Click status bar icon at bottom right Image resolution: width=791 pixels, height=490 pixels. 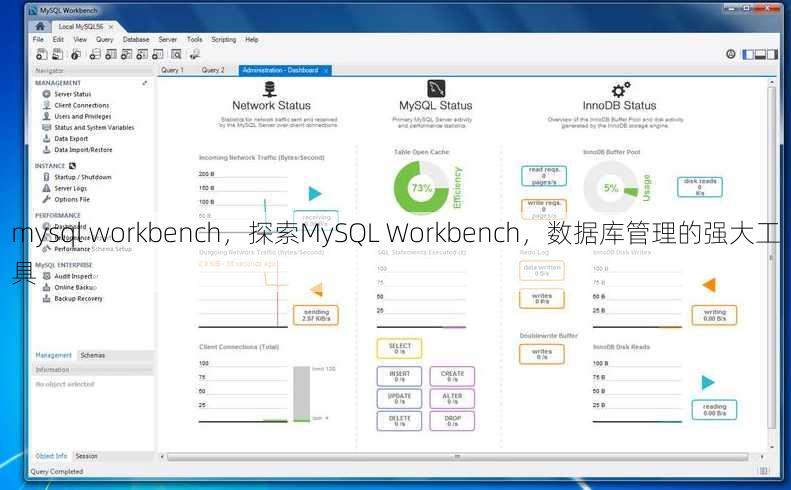[764, 471]
